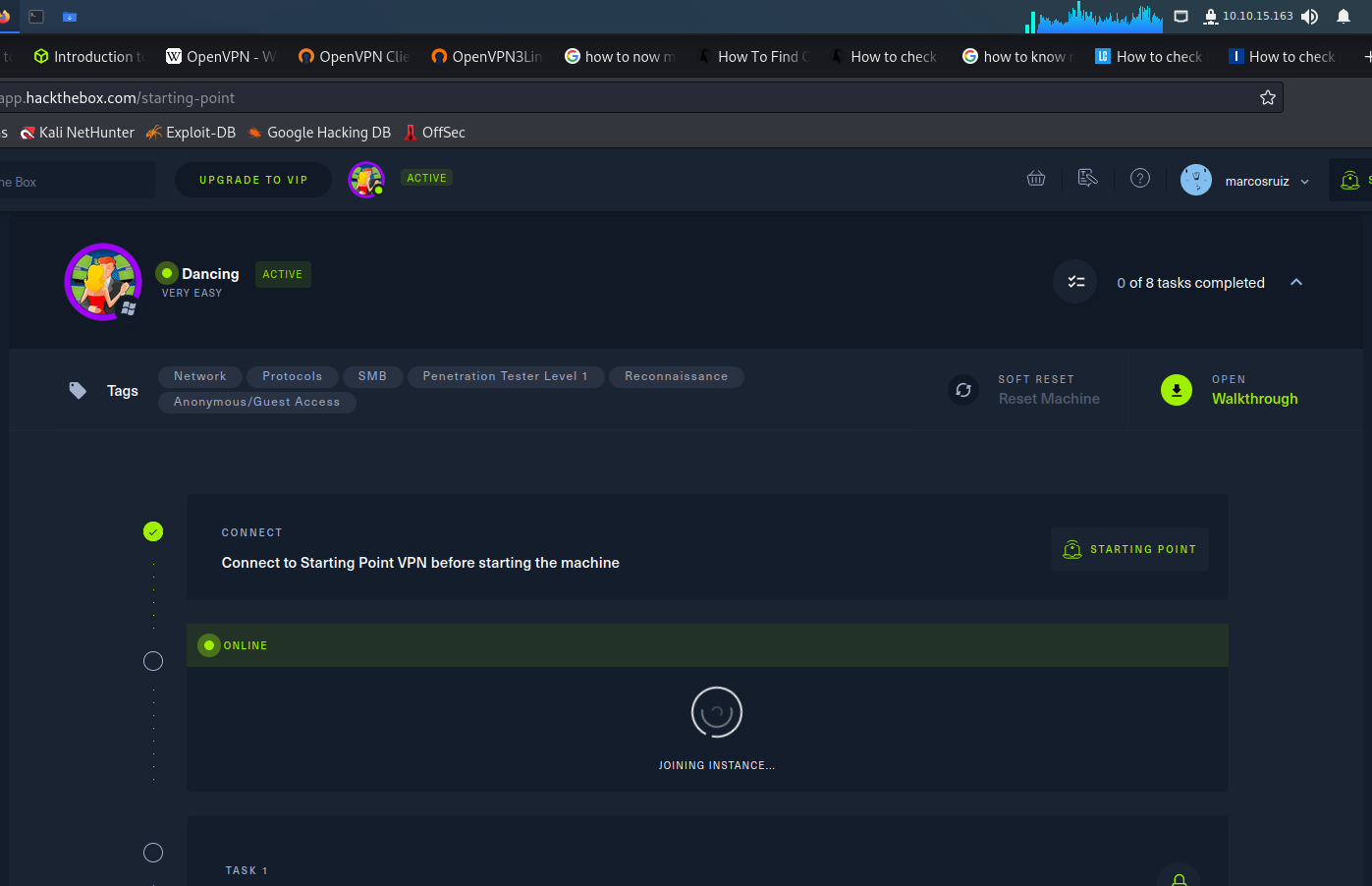Select the Task 1 step circle marker
This screenshot has height=886, width=1372.
tap(153, 853)
